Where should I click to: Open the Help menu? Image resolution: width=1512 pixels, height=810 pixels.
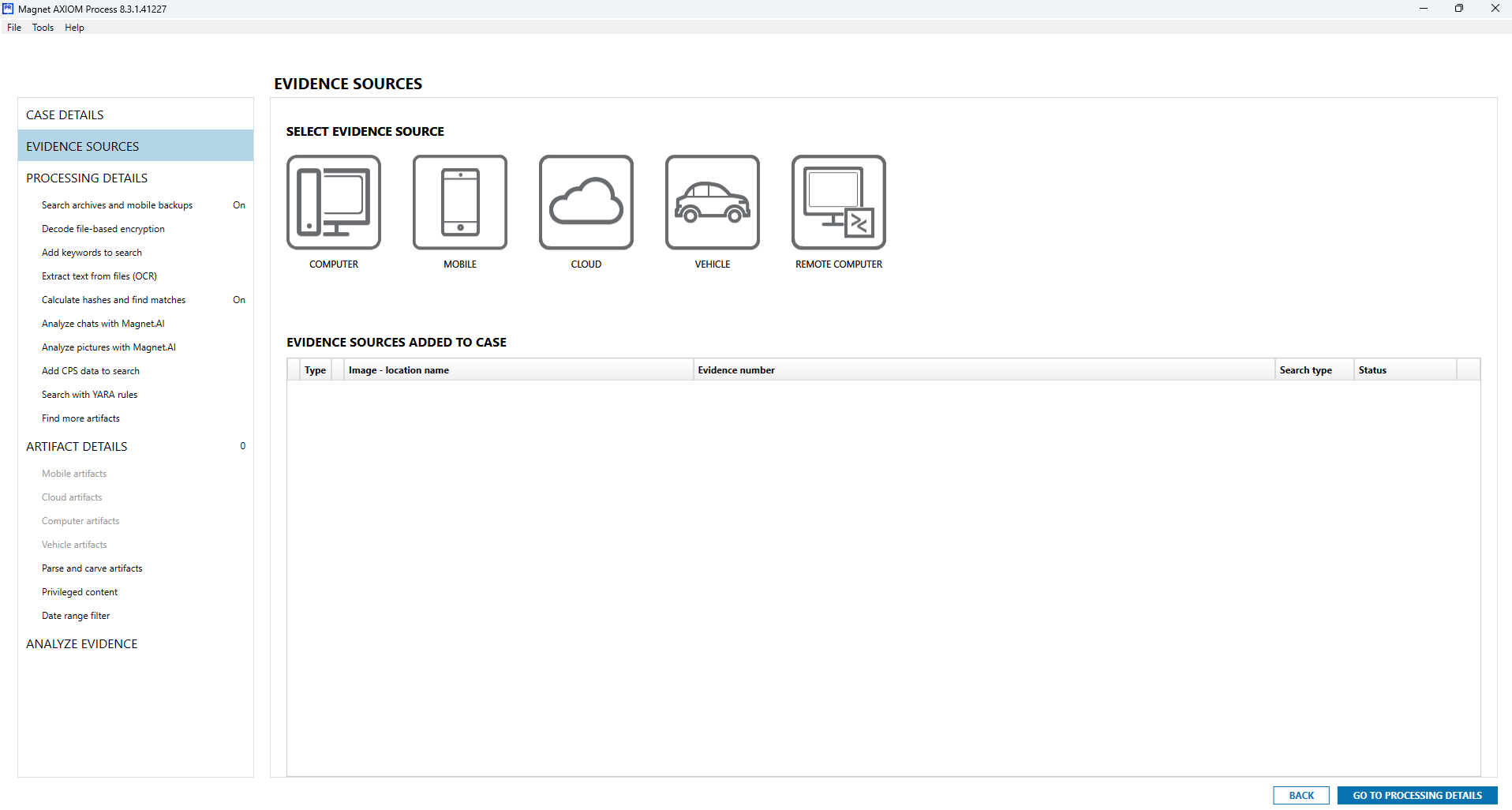pos(74,28)
